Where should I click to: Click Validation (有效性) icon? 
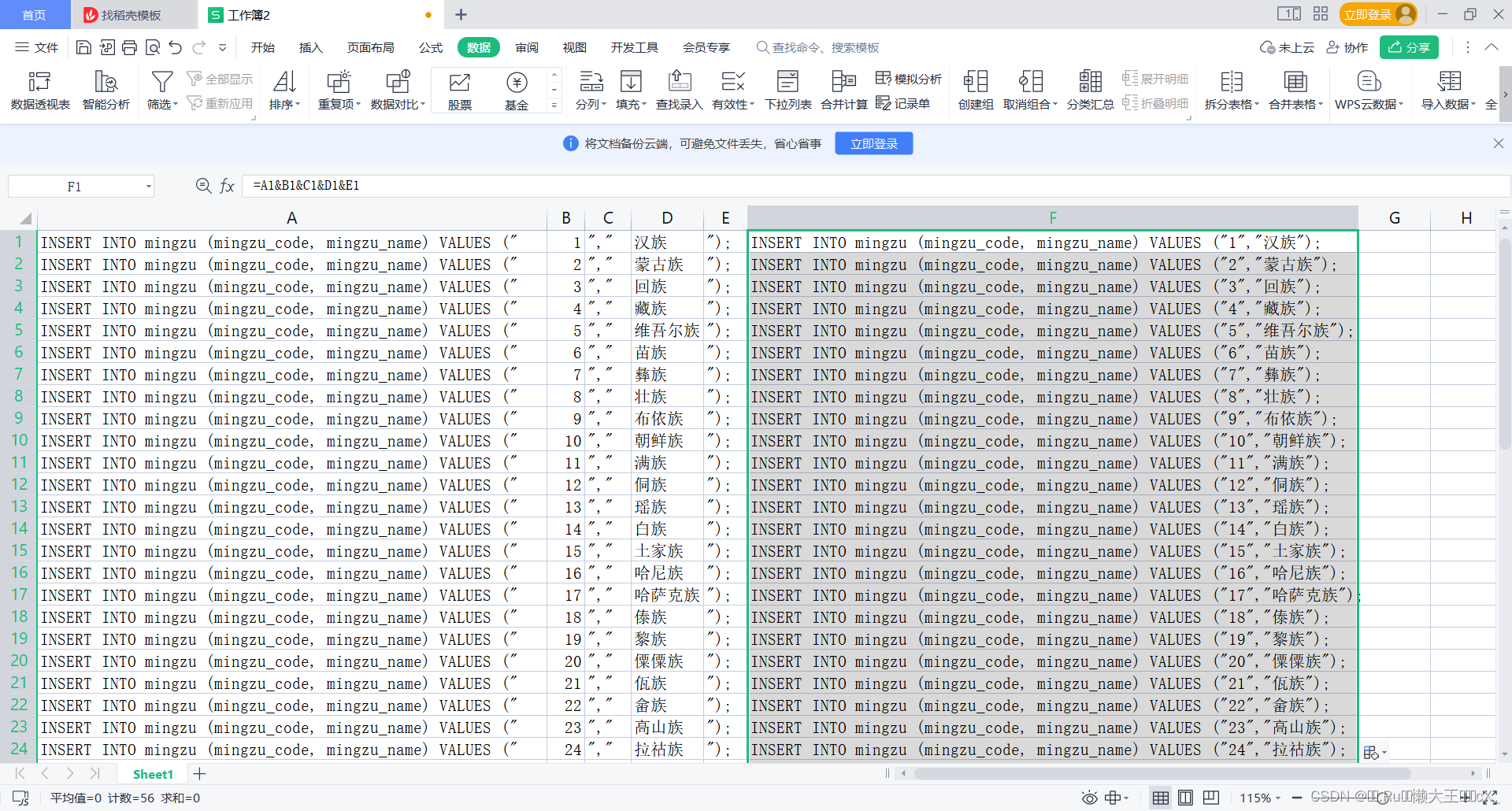pos(732,81)
